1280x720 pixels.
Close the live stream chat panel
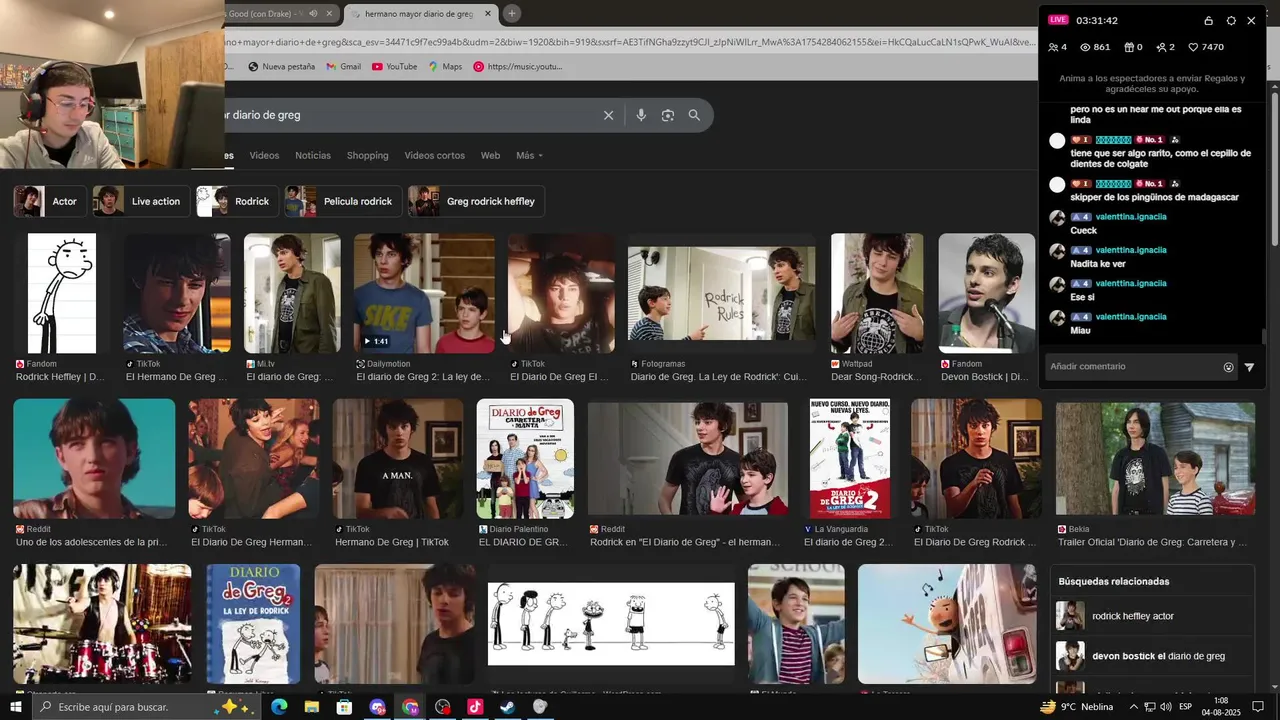(1251, 20)
